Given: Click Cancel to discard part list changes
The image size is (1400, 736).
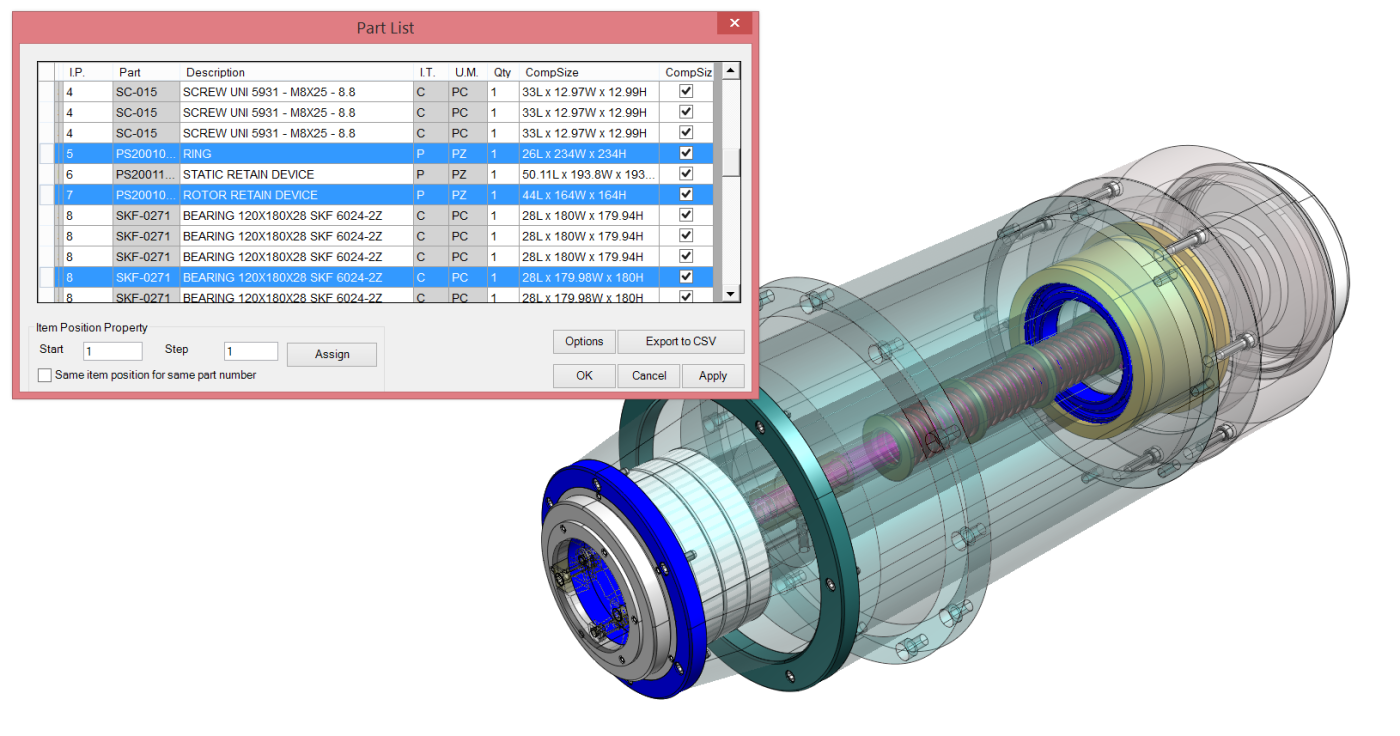Looking at the screenshot, I should [x=648, y=376].
